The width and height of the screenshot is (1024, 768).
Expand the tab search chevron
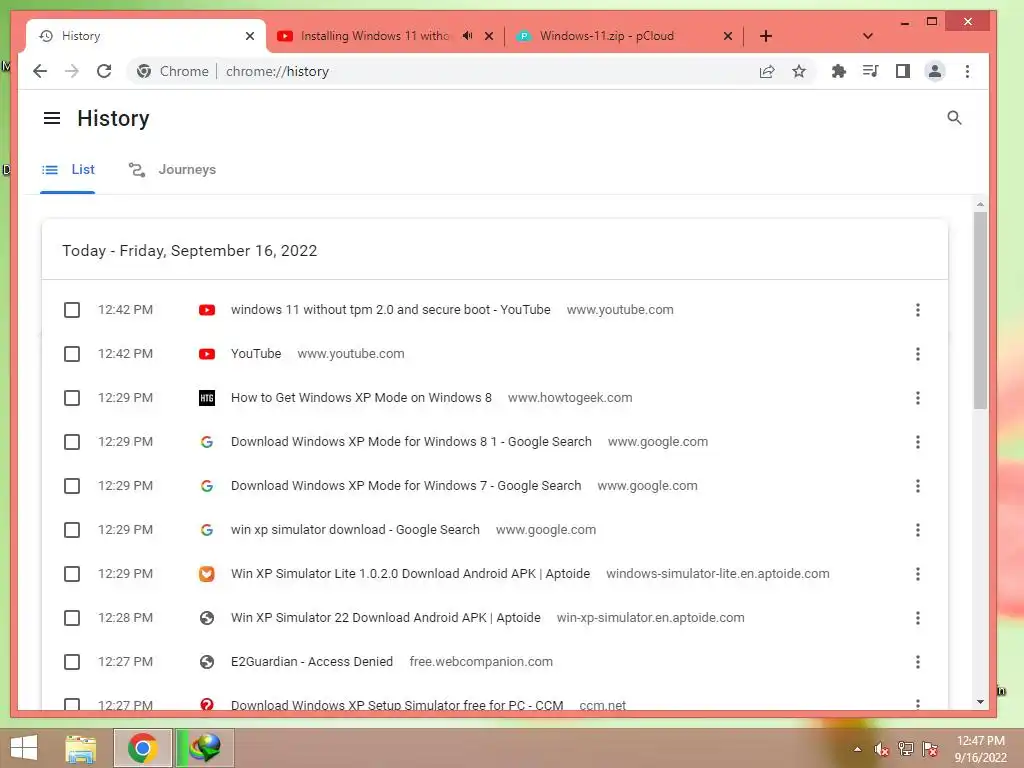868,36
